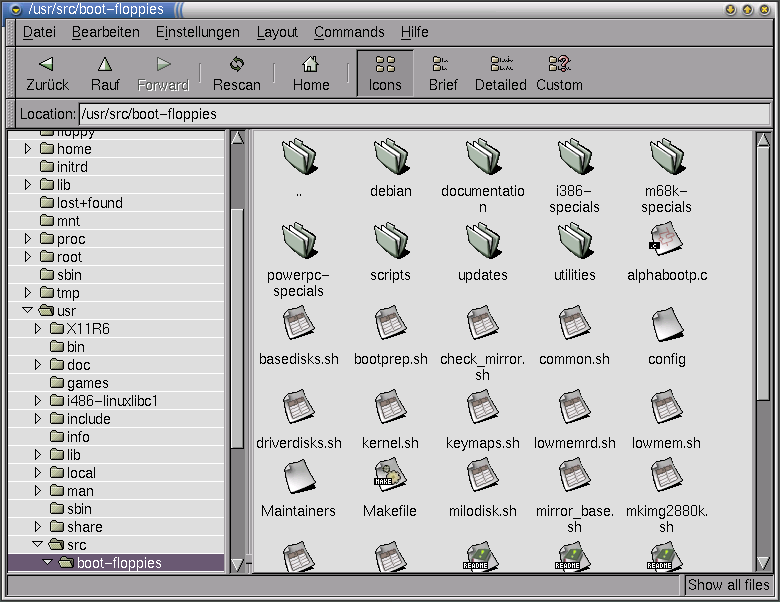This screenshot has width=780, height=602.
Task: Open the Hilfe menu
Action: (414, 32)
